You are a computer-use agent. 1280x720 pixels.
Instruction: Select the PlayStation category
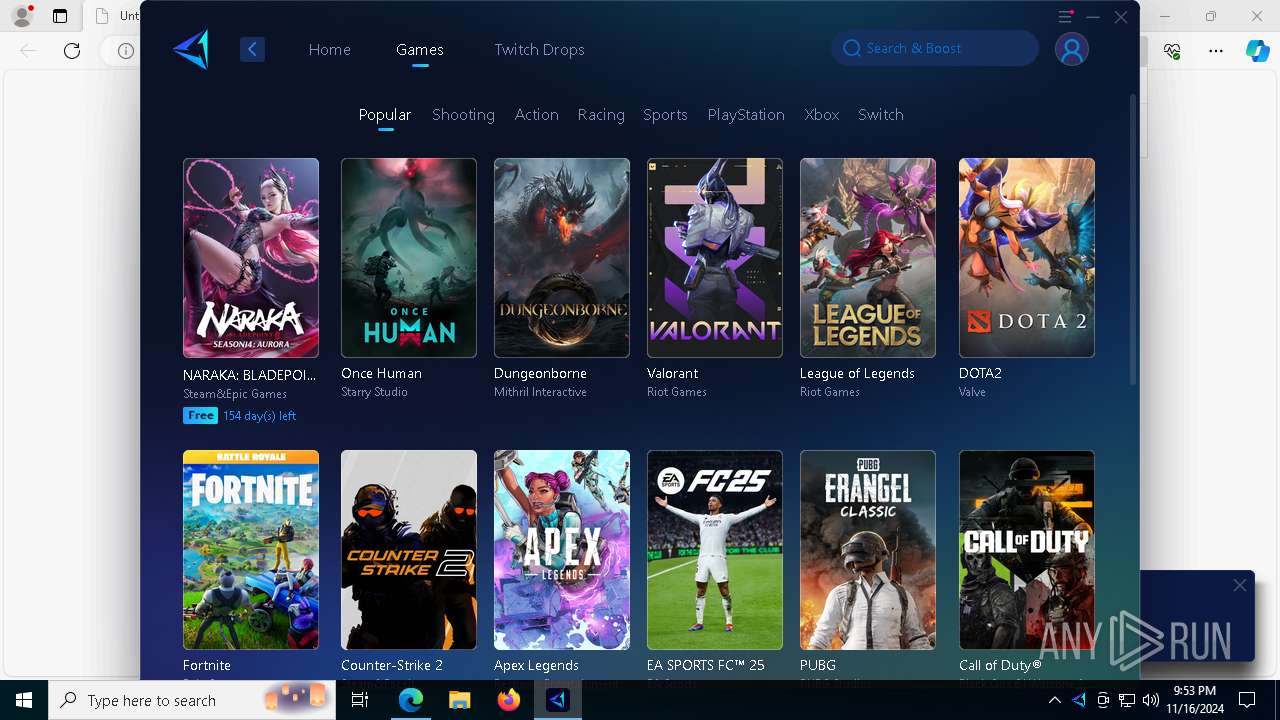pyautogui.click(x=746, y=115)
